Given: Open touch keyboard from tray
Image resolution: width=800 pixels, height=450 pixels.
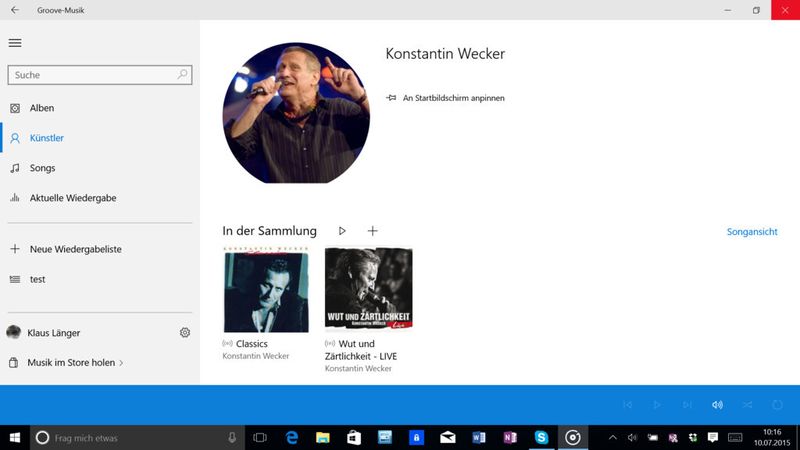Looking at the screenshot, I should coord(735,438).
